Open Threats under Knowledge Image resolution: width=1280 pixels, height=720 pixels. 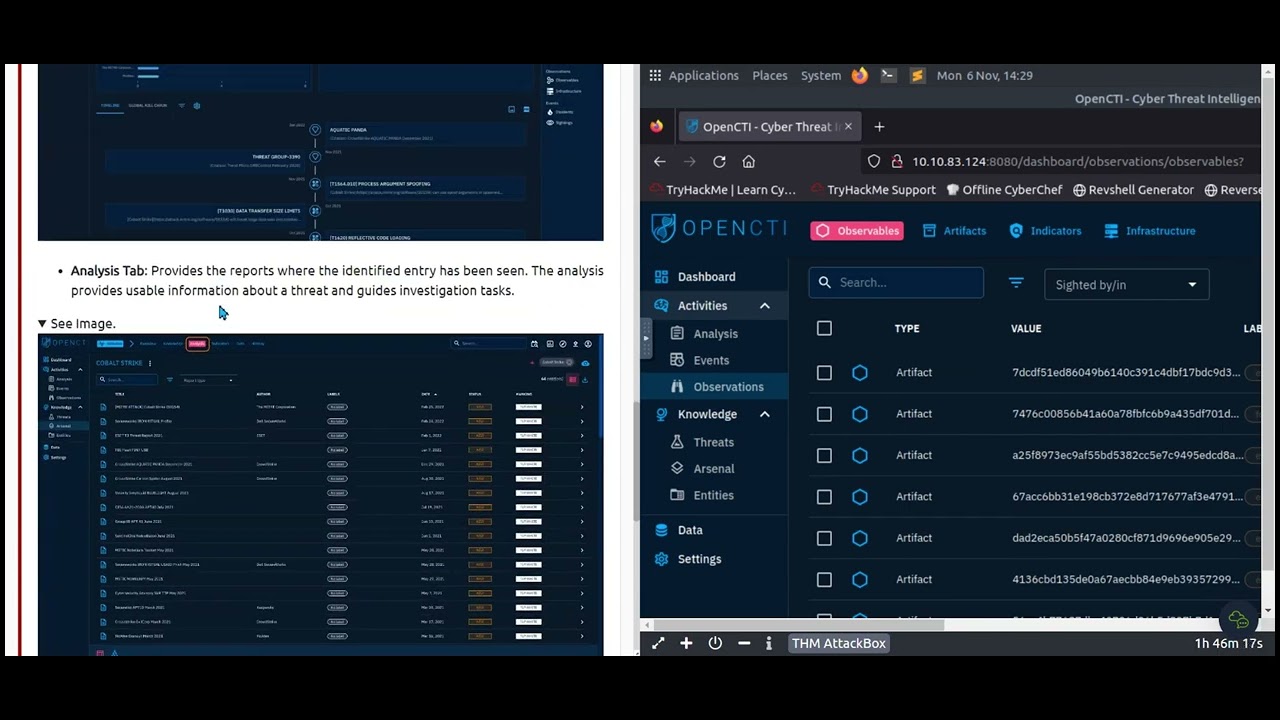[x=714, y=442]
